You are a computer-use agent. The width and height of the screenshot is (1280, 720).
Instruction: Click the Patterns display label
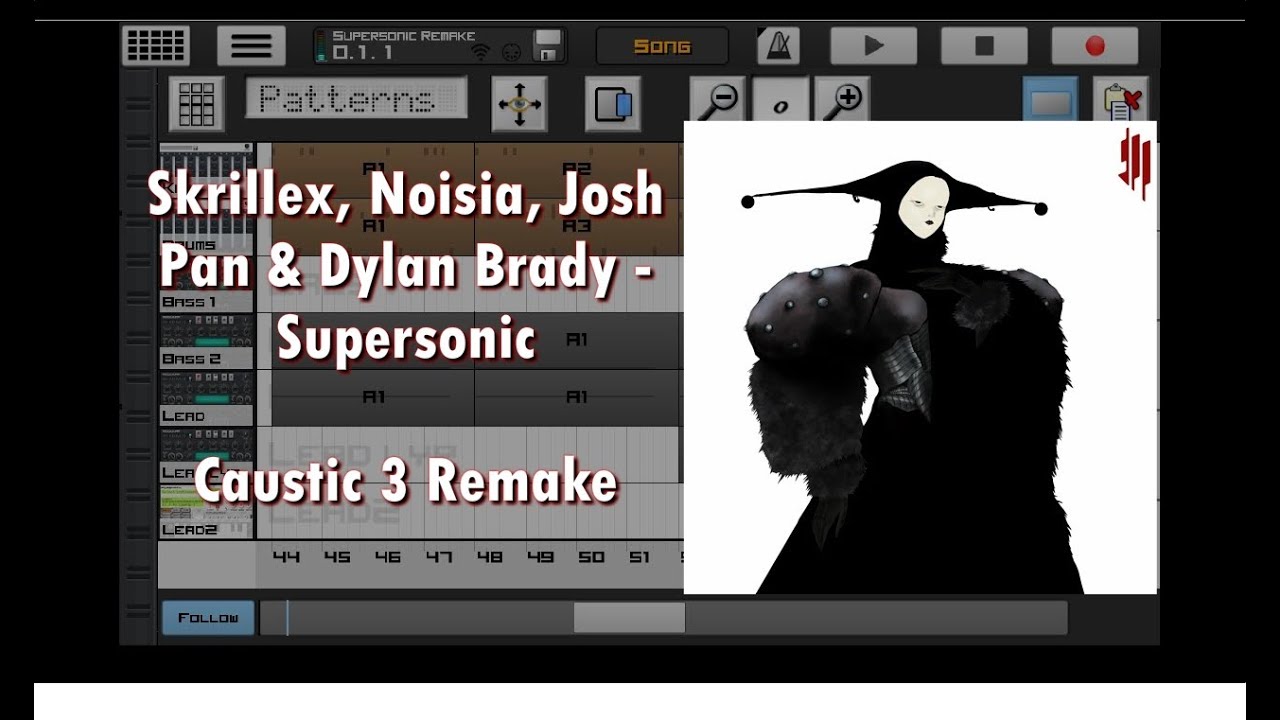pyautogui.click(x=356, y=98)
